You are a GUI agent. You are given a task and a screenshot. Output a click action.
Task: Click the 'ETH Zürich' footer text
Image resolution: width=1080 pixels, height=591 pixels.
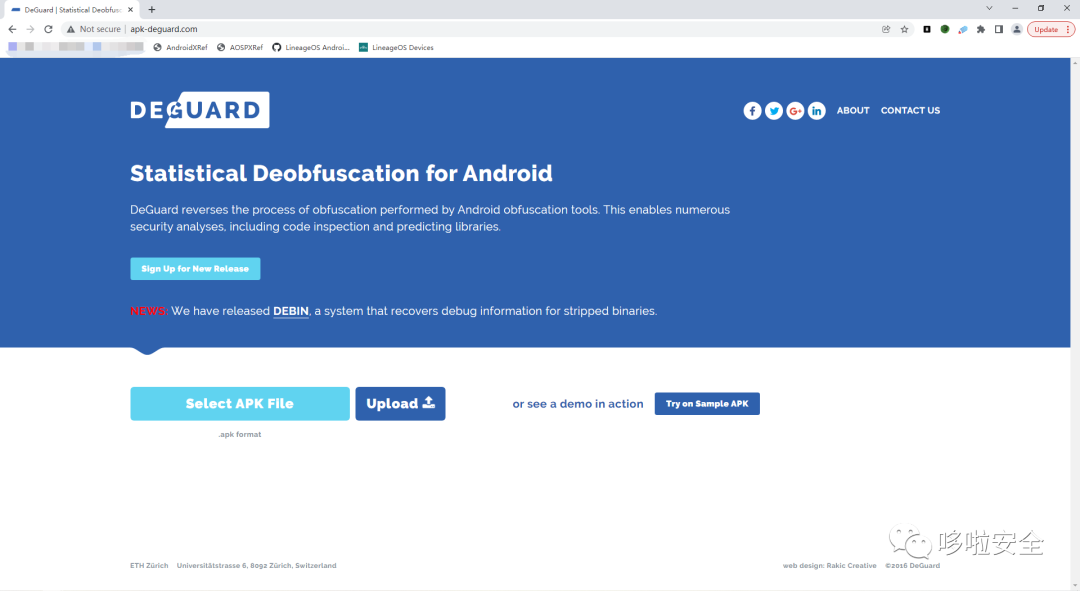[x=149, y=566]
